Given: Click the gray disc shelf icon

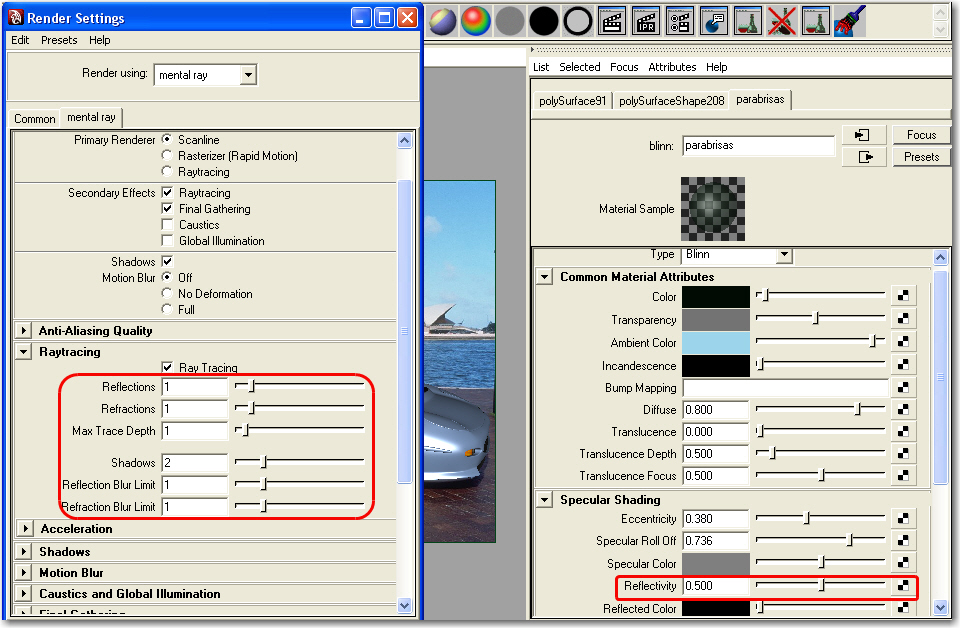Looking at the screenshot, I should pos(509,21).
